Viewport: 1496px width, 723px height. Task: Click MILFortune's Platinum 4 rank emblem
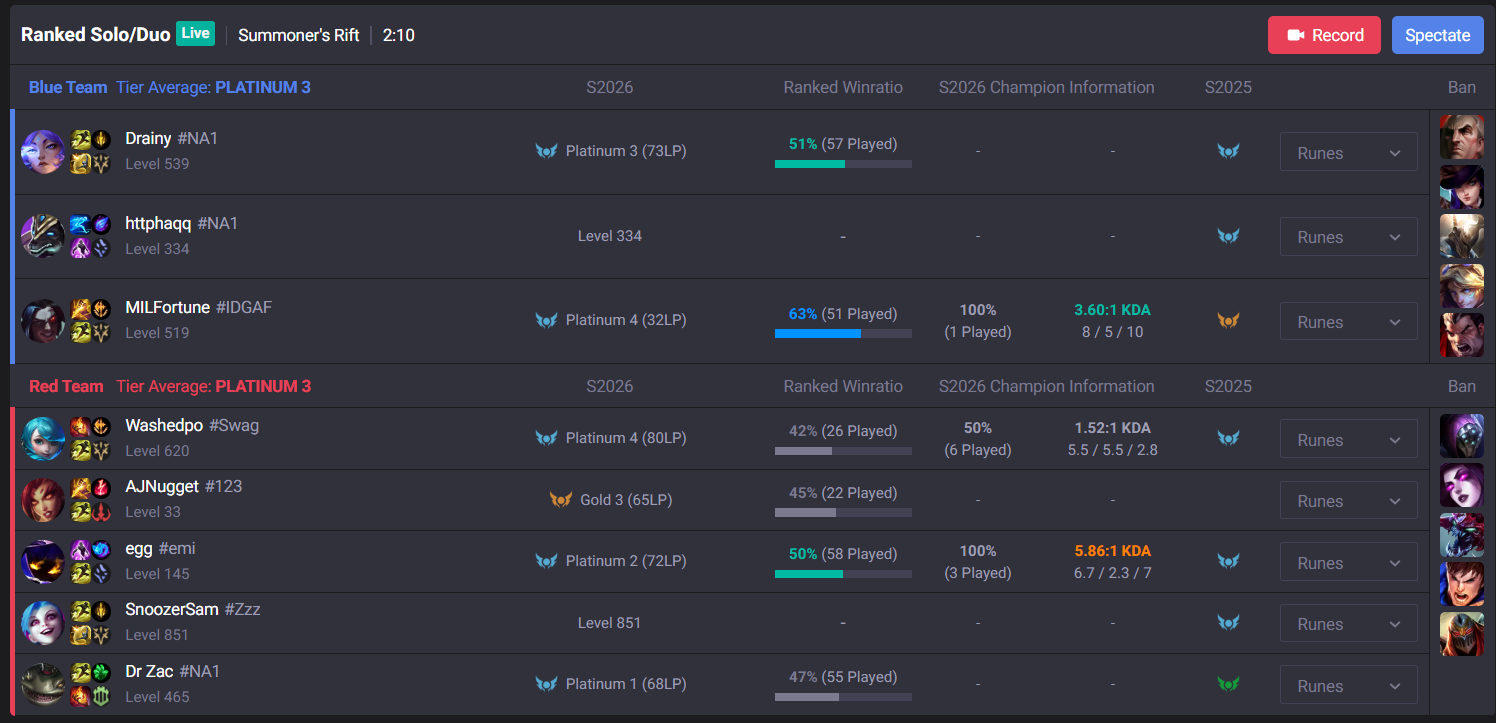546,320
